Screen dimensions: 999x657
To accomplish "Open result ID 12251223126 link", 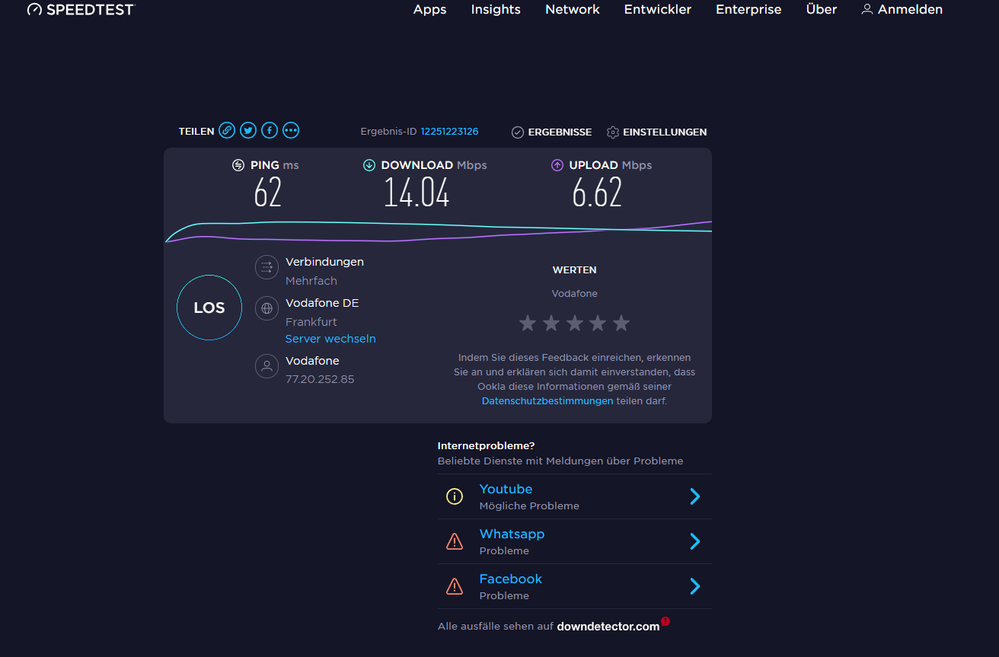I will 449,131.
